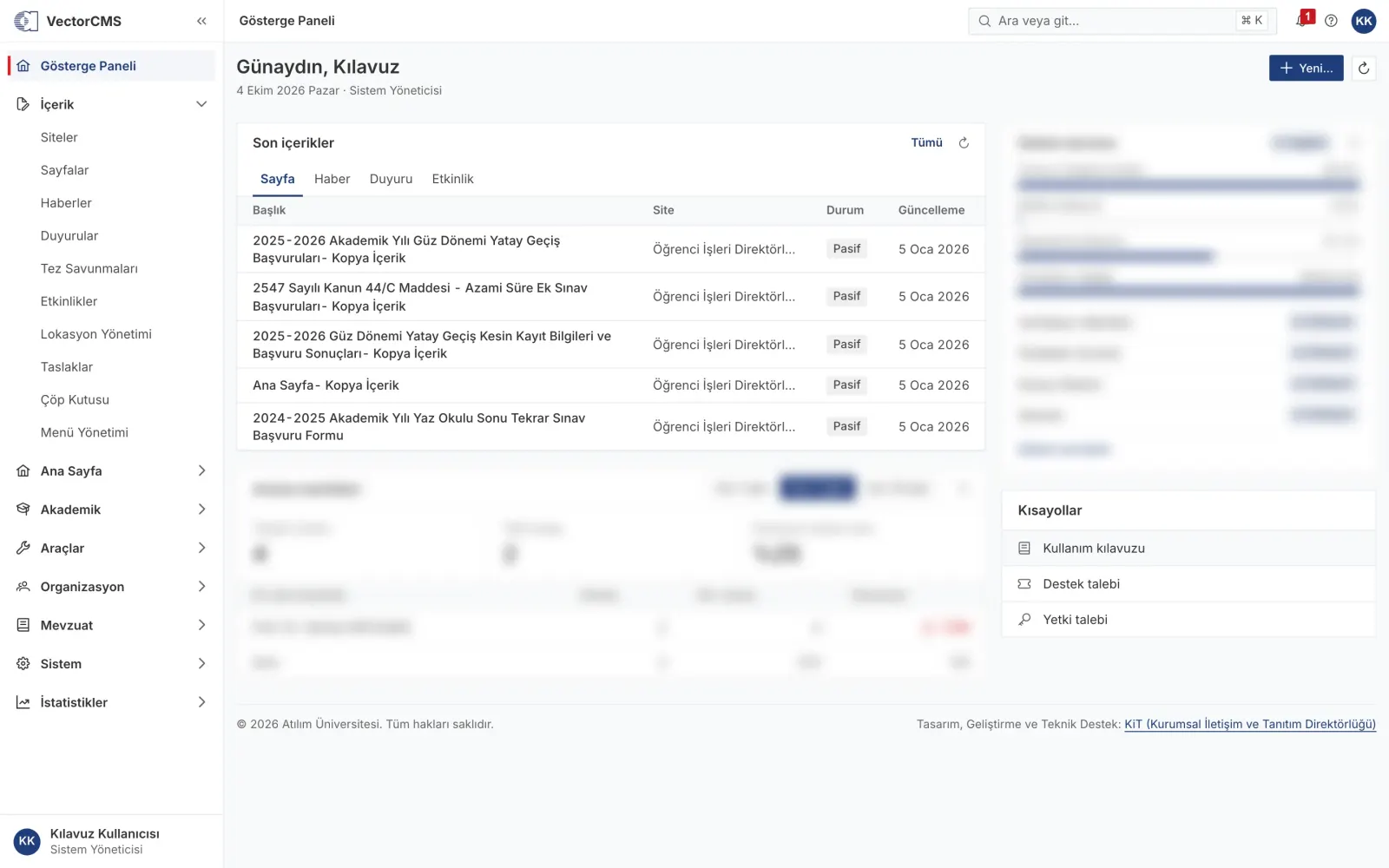Image resolution: width=1389 pixels, height=868 pixels.
Task: Open Destek talebi shortcut
Action: [1188, 584]
